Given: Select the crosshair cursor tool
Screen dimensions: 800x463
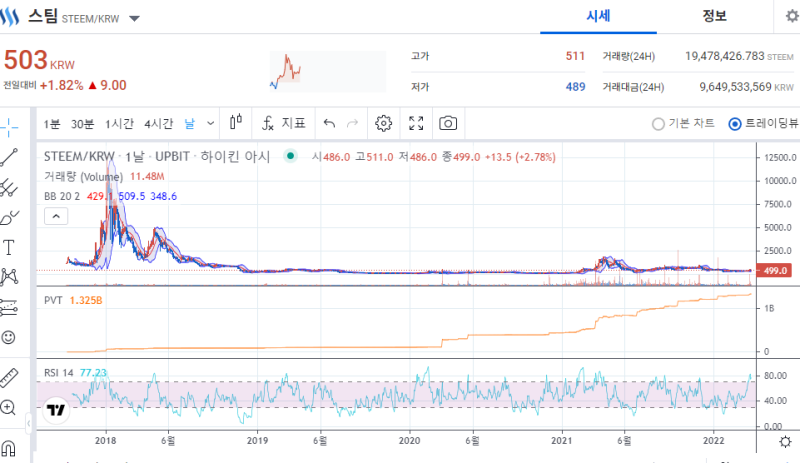Looking at the screenshot, I should click(9, 127).
